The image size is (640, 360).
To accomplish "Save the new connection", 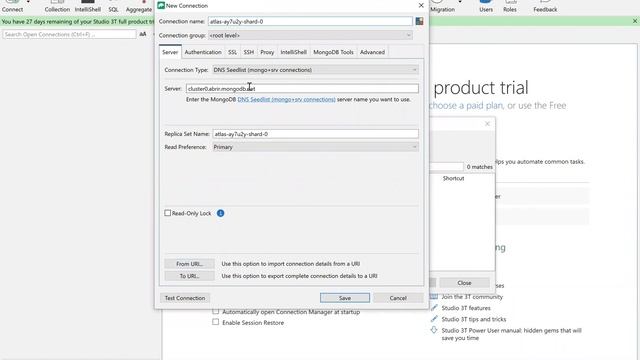I will pos(345,298).
